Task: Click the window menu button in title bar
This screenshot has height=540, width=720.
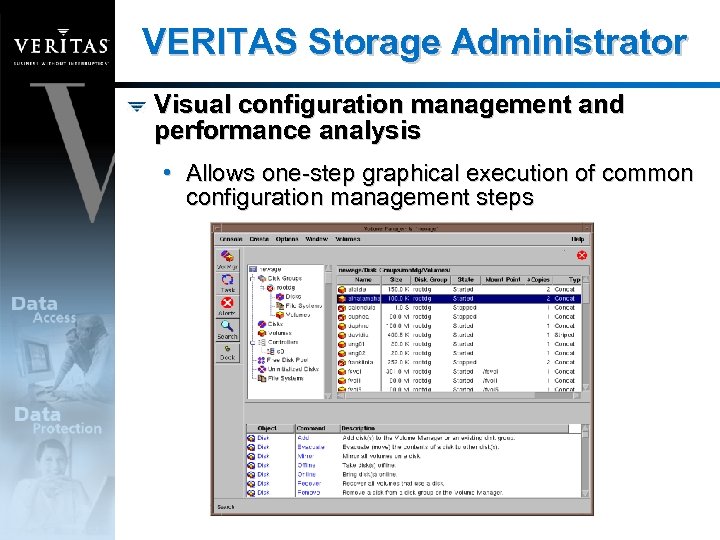Action: (217, 228)
